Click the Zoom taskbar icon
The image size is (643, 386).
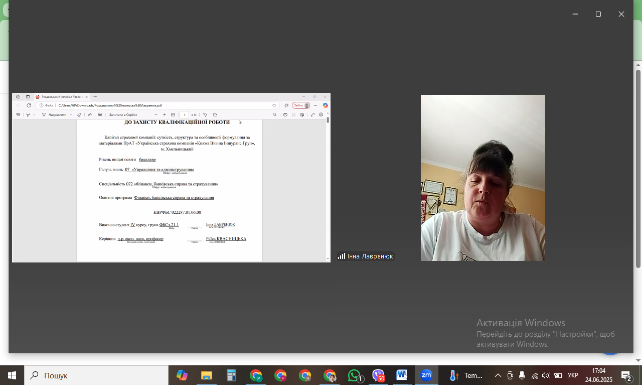tap(426, 375)
